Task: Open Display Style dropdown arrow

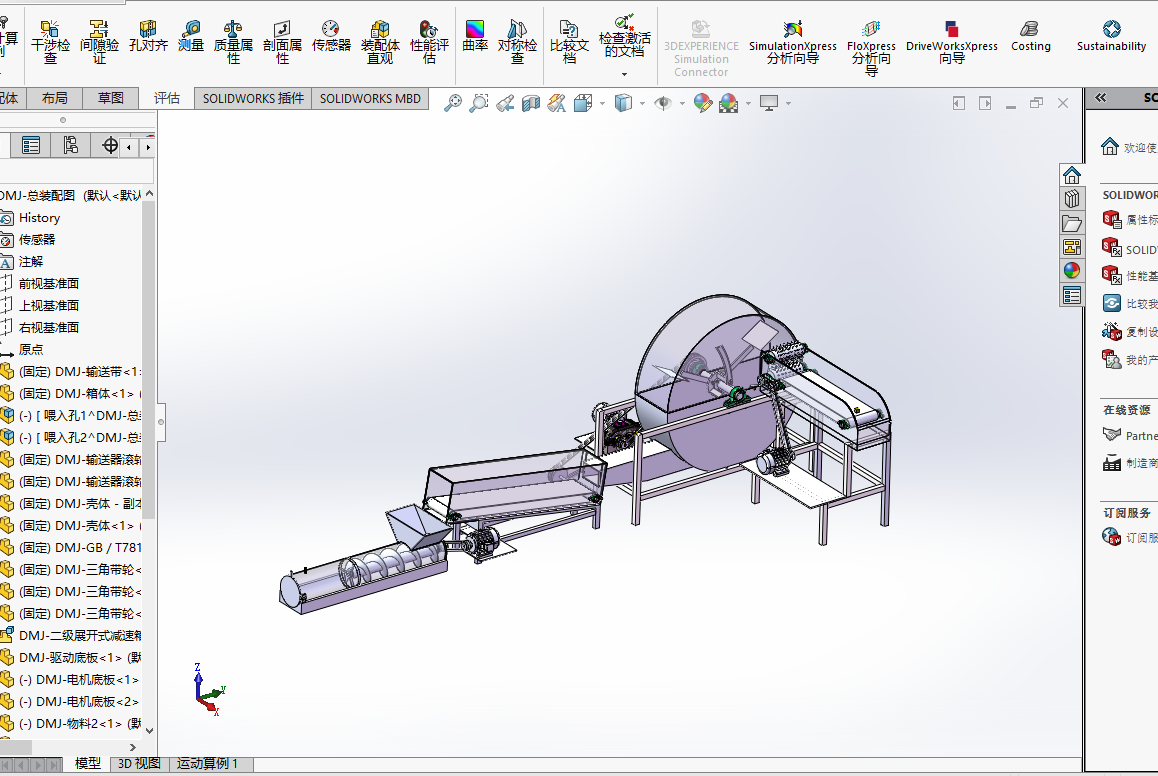Action: pyautogui.click(x=642, y=103)
